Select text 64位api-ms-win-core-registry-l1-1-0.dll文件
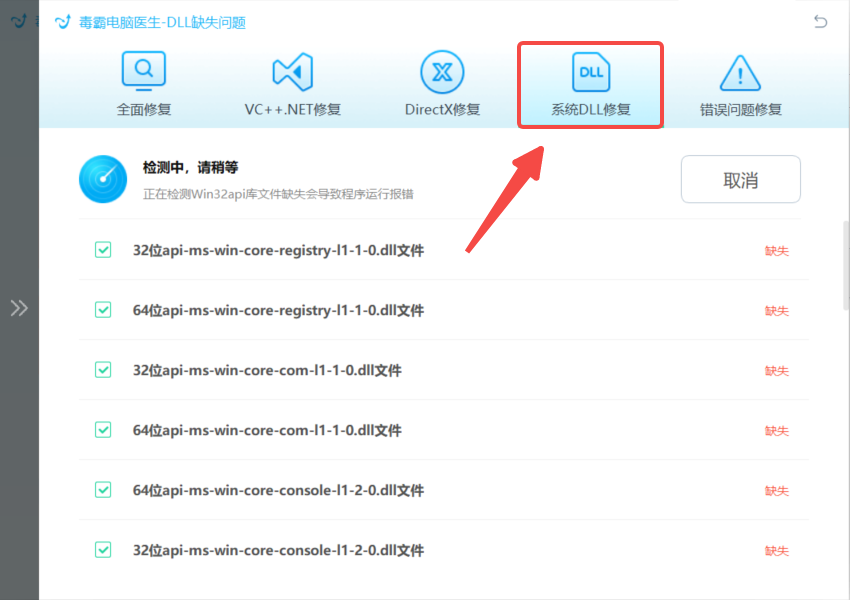This screenshot has height=600, width=850. 278,311
